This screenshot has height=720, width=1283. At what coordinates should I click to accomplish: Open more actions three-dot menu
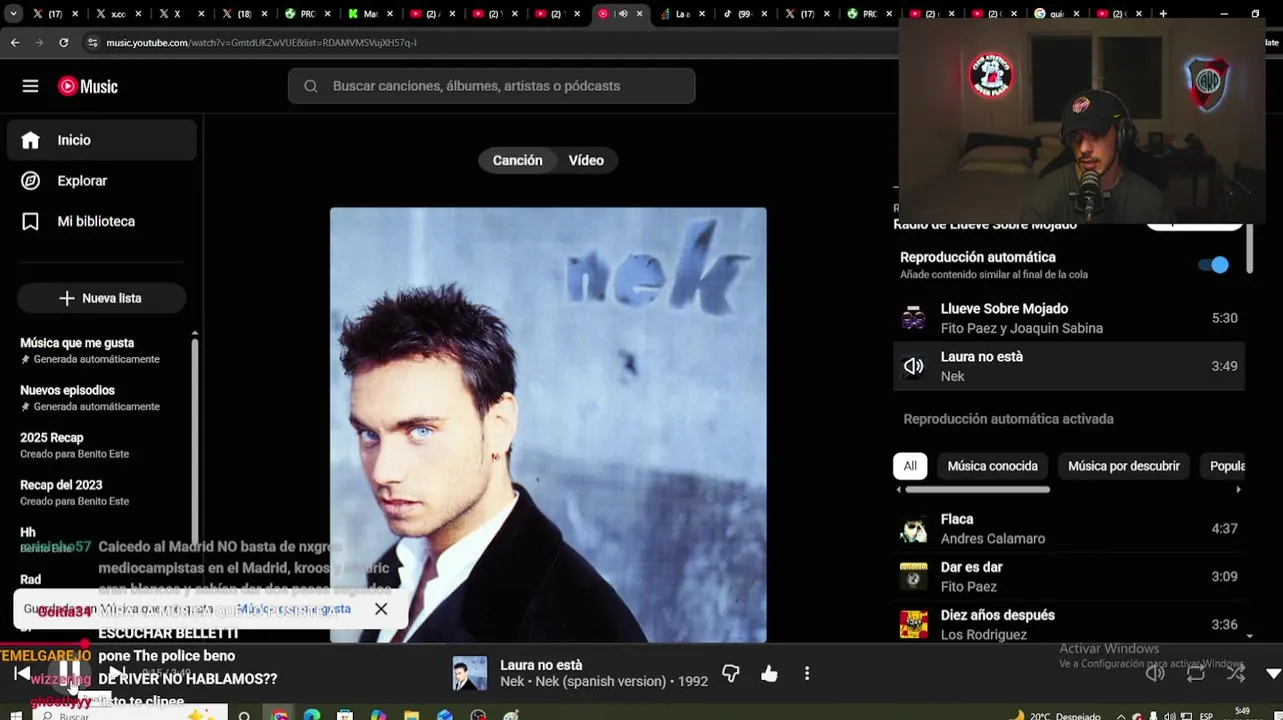tap(807, 674)
